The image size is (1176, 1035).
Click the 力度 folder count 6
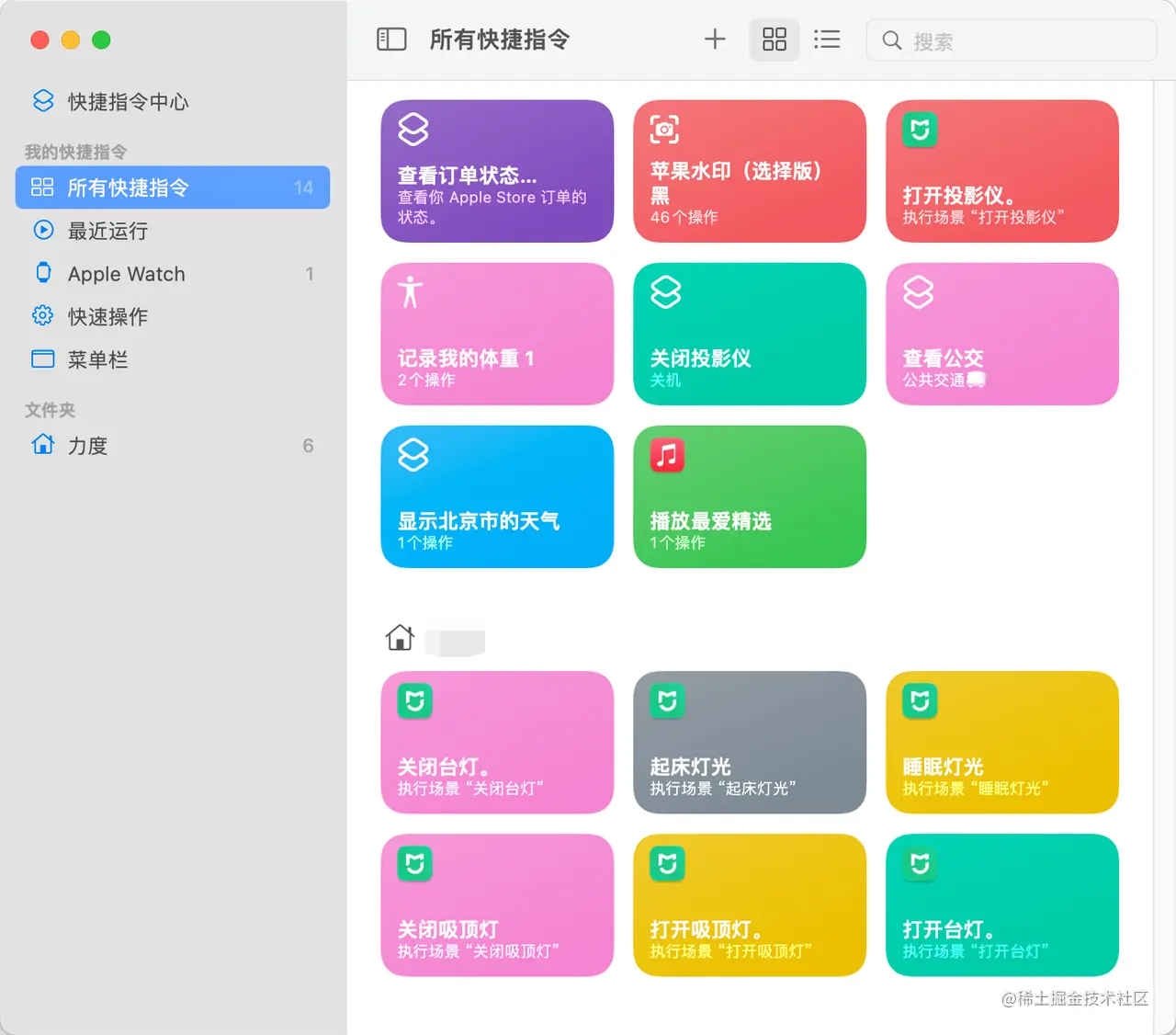point(308,446)
